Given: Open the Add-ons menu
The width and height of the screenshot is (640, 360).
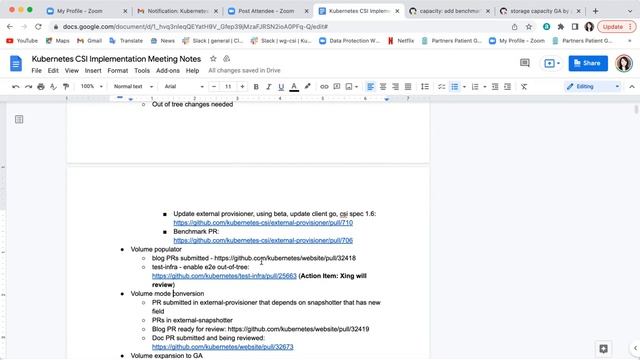Looking at the screenshot, I should pyautogui.click(x=168, y=71).
